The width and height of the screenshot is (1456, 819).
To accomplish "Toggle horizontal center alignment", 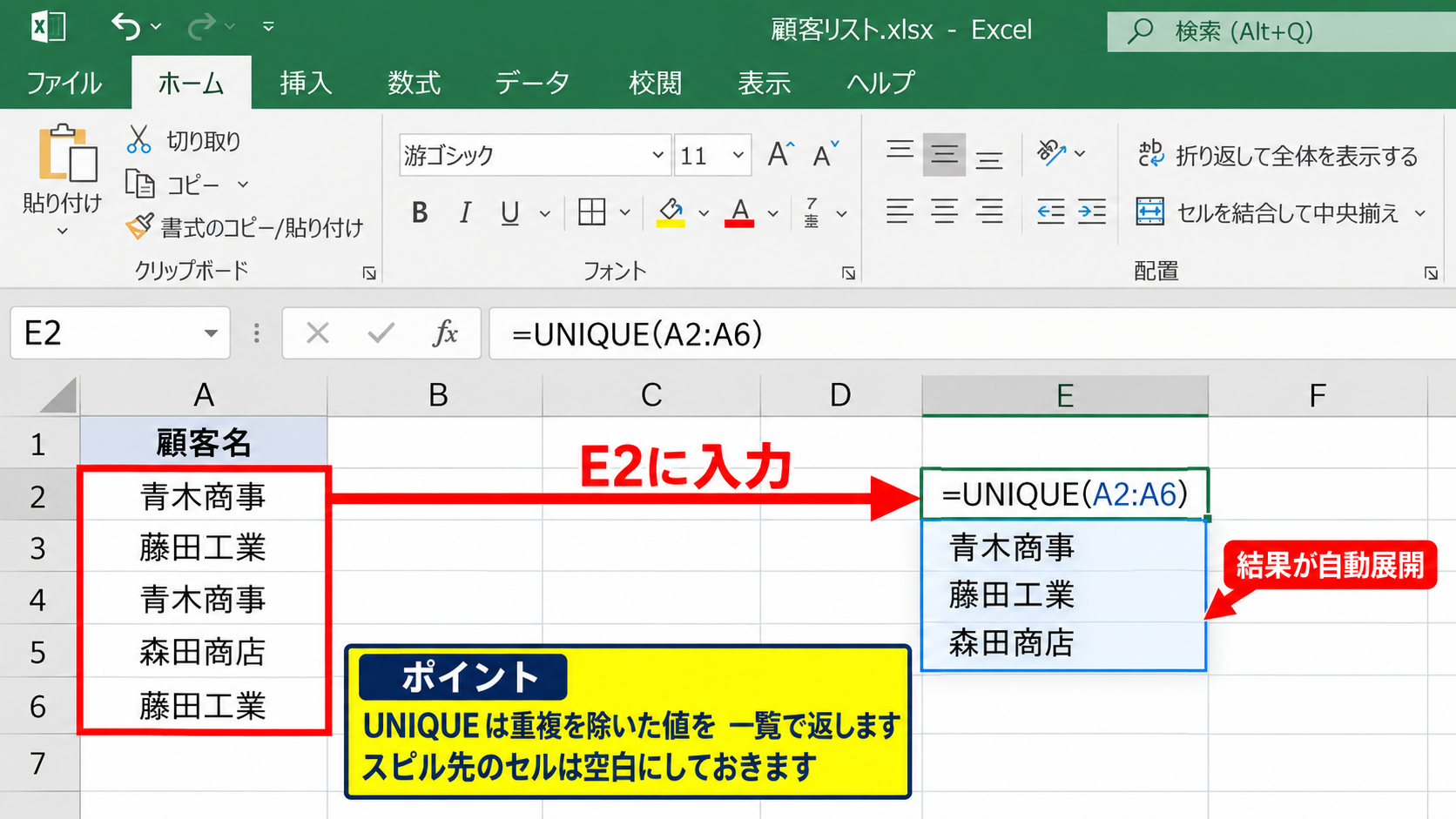I will tap(944, 211).
